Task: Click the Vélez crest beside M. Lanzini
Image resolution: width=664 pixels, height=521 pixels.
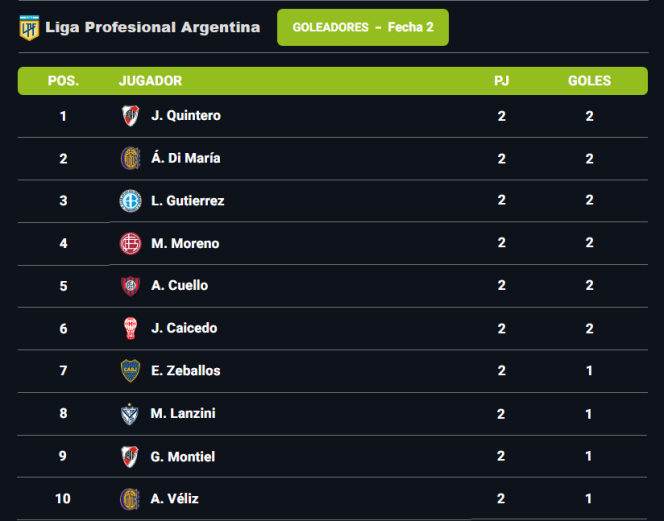Action: (130, 414)
